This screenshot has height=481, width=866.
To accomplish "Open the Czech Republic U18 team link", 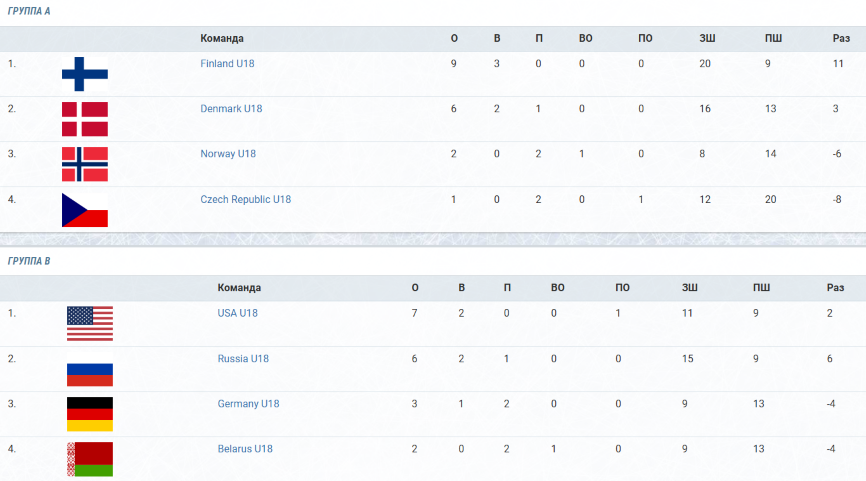I will (x=245, y=199).
